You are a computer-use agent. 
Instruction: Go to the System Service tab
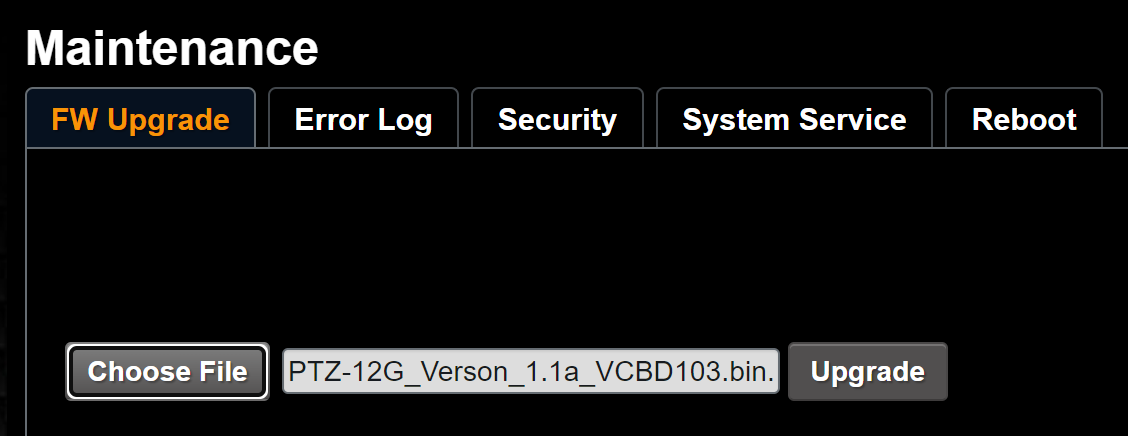[x=794, y=120]
